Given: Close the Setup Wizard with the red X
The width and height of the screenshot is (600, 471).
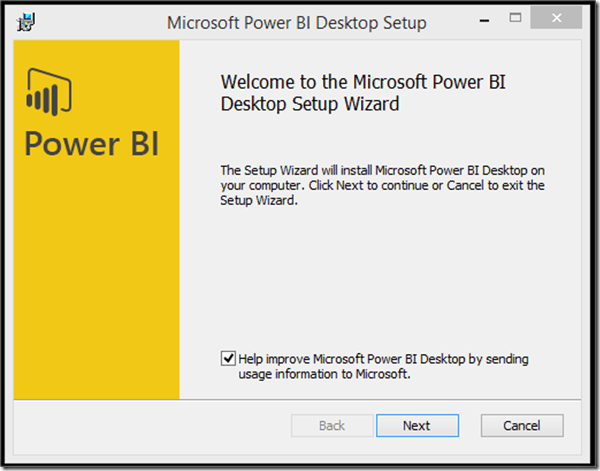Looking at the screenshot, I should (x=559, y=20).
